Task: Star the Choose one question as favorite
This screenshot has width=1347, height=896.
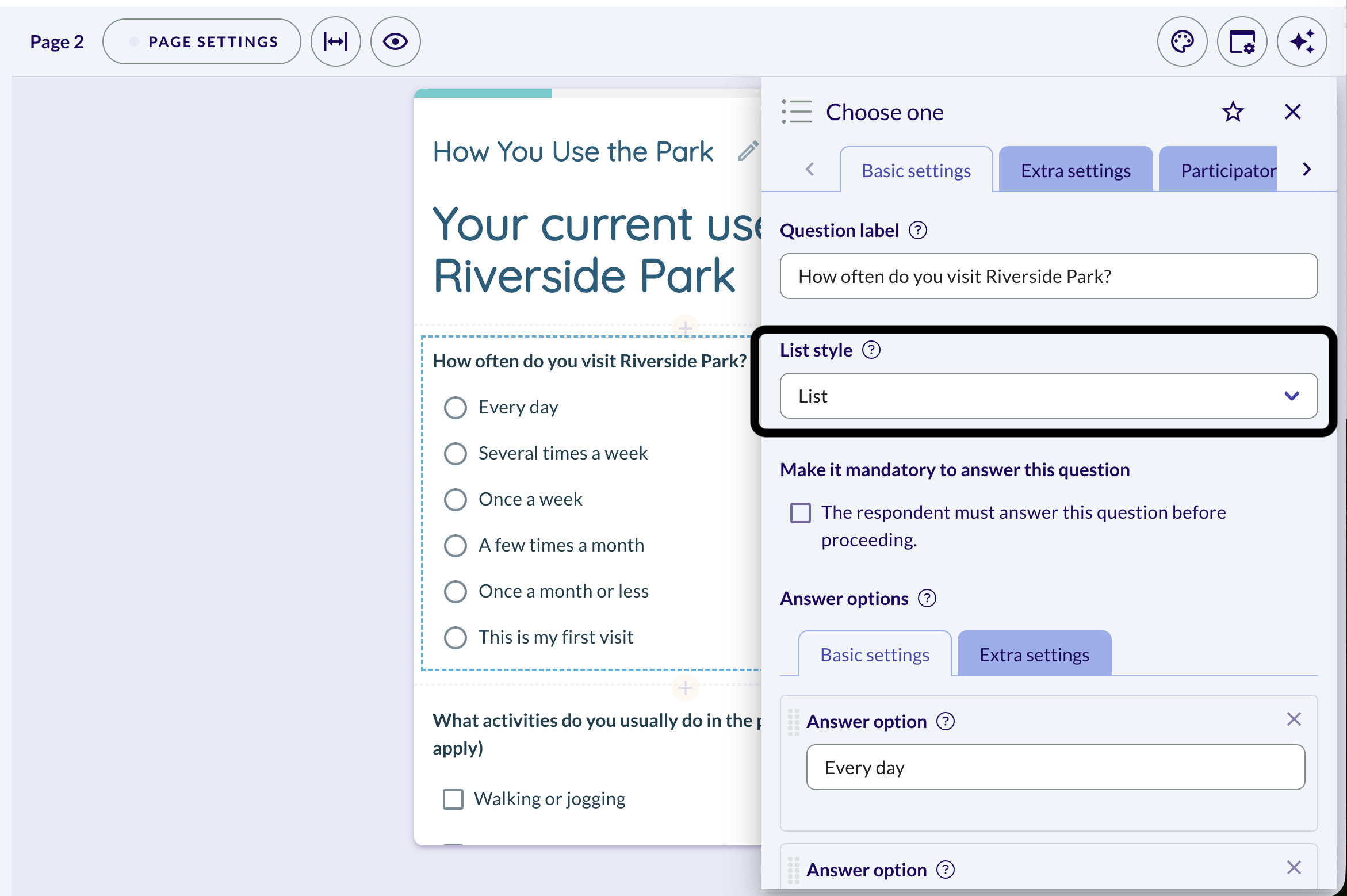Action: coord(1233,112)
